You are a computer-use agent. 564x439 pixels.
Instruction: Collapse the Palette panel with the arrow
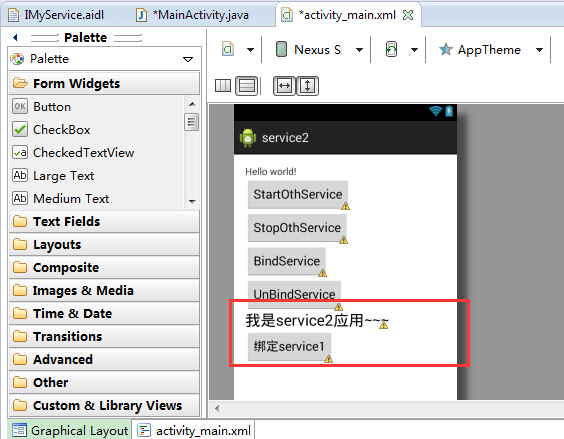15,37
